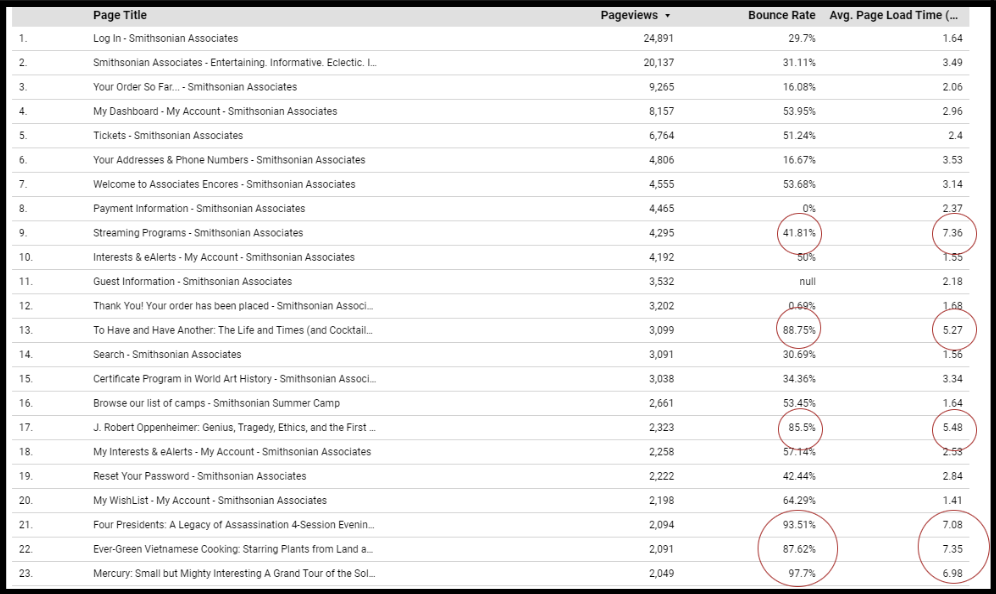Click pageviews value 24,891
996x594 pixels.
tap(658, 38)
